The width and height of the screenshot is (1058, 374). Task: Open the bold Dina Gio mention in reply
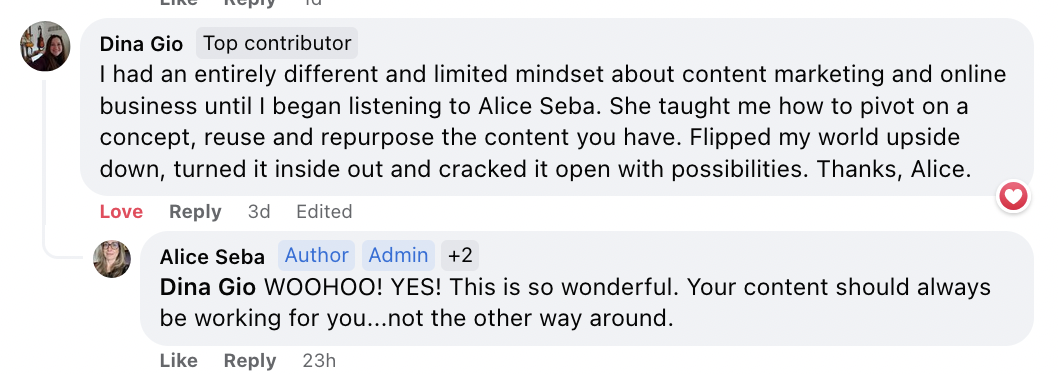(208, 288)
